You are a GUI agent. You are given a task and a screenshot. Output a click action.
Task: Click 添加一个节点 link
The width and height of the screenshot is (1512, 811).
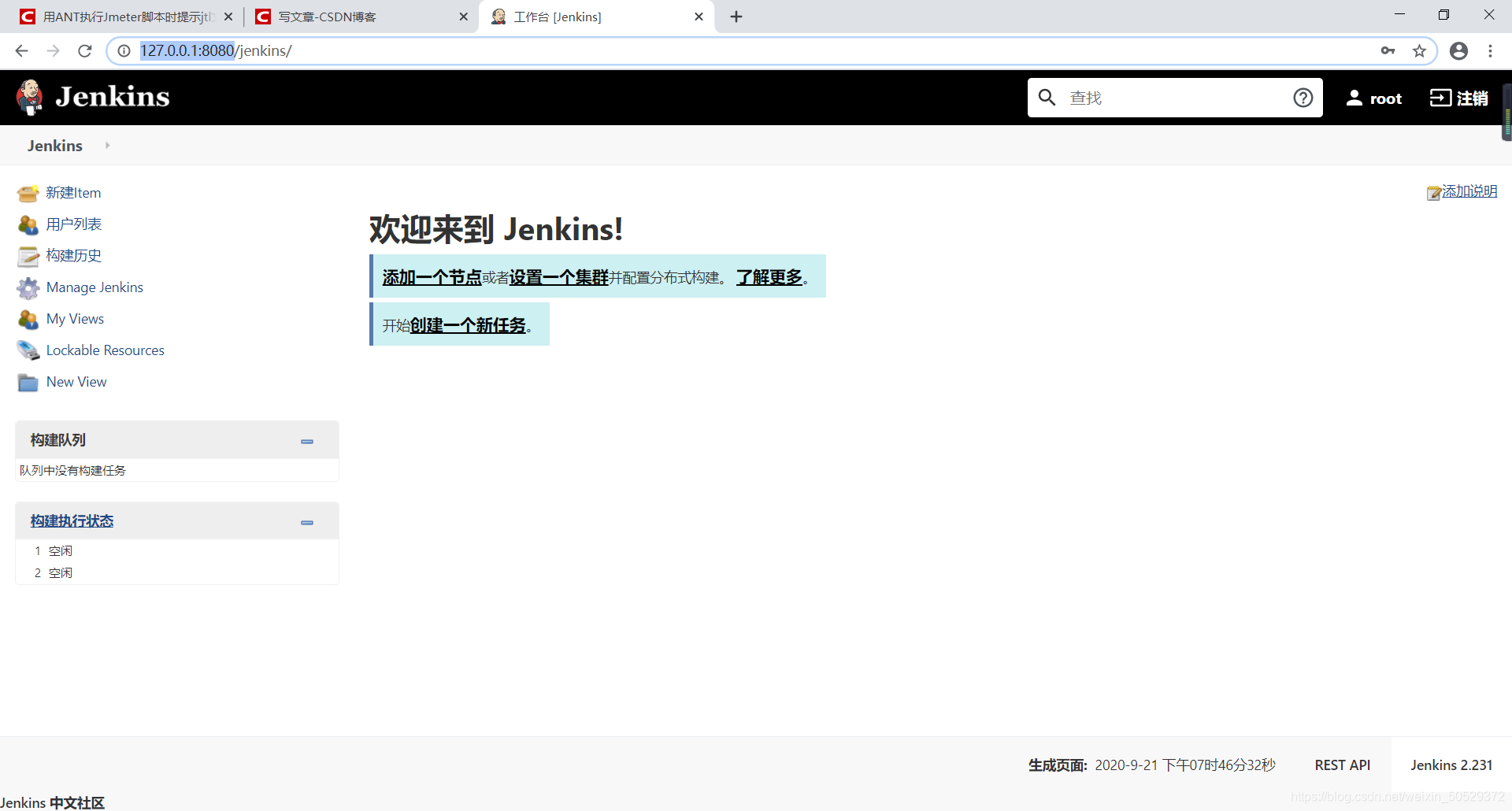point(432,277)
